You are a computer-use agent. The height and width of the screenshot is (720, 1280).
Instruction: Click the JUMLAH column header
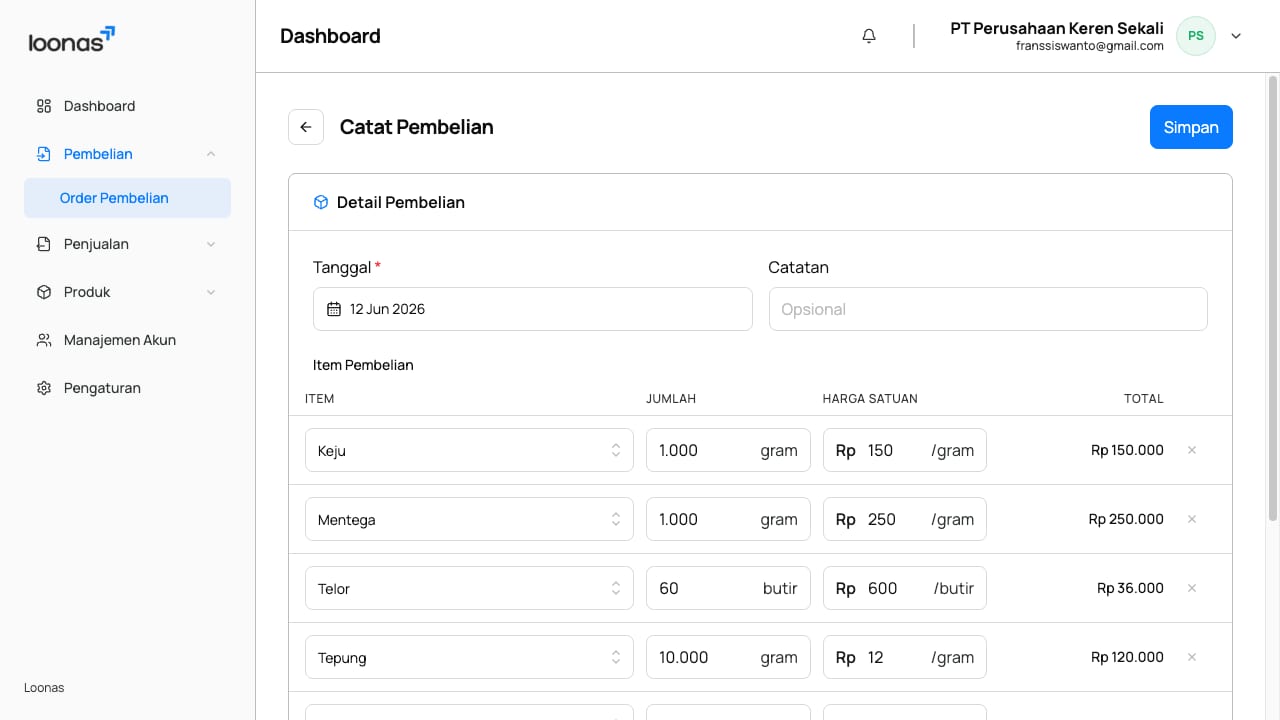[x=671, y=398]
